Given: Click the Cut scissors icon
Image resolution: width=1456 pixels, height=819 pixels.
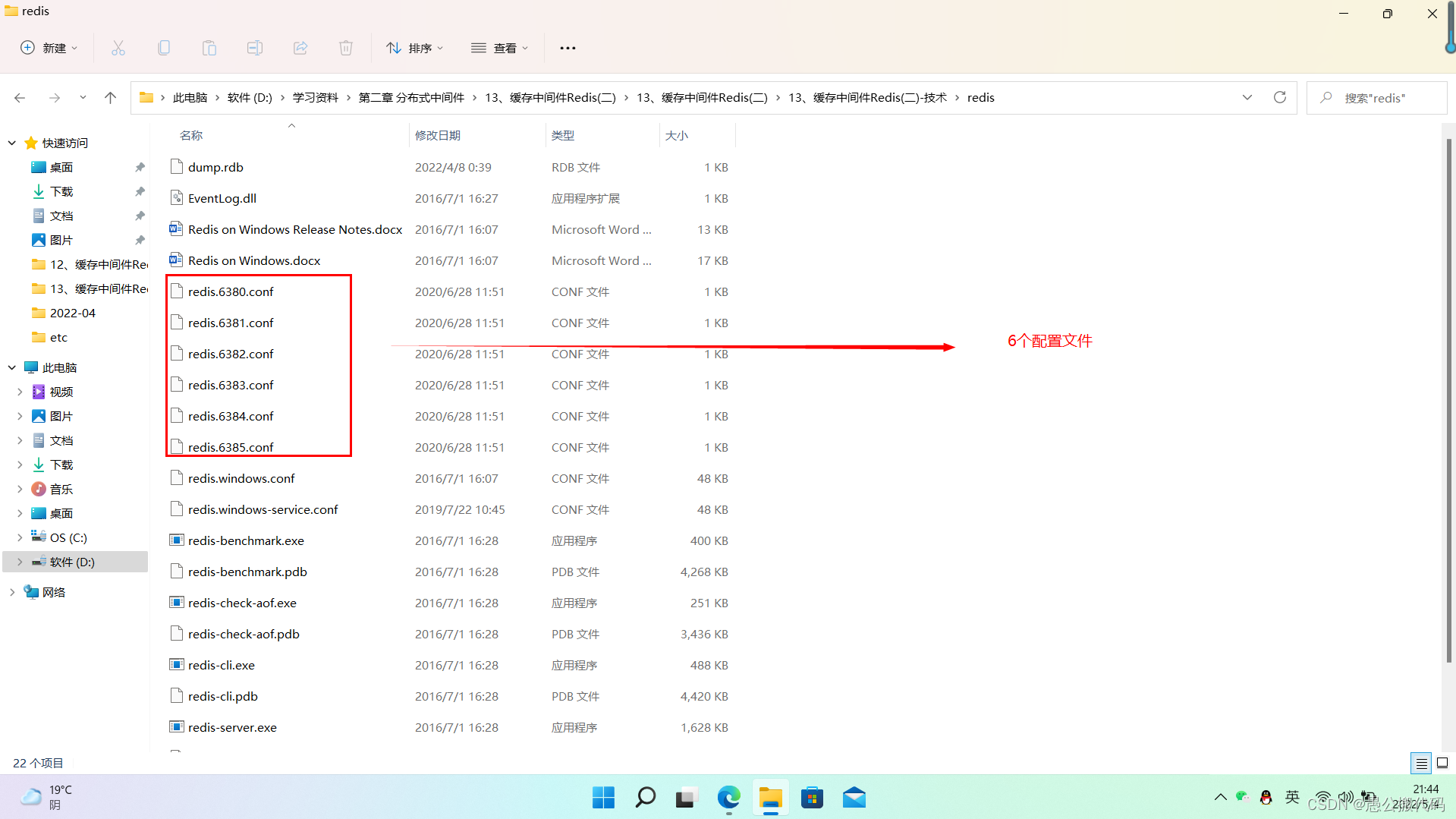Looking at the screenshot, I should 118,48.
